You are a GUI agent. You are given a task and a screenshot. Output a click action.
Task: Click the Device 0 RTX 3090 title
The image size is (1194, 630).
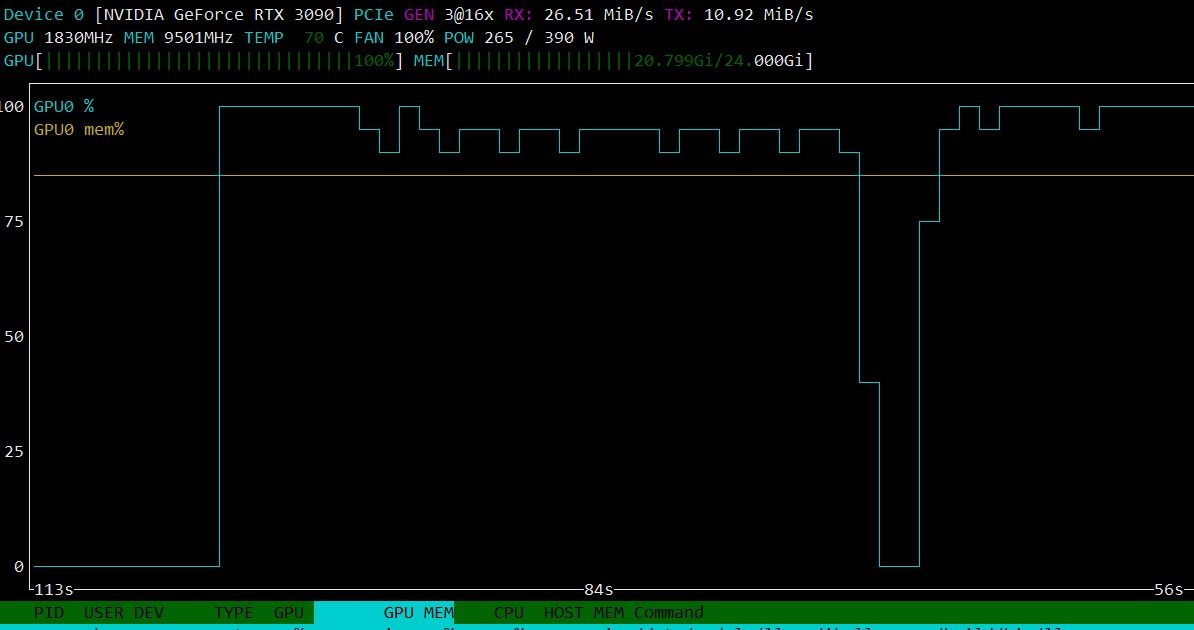[174, 14]
